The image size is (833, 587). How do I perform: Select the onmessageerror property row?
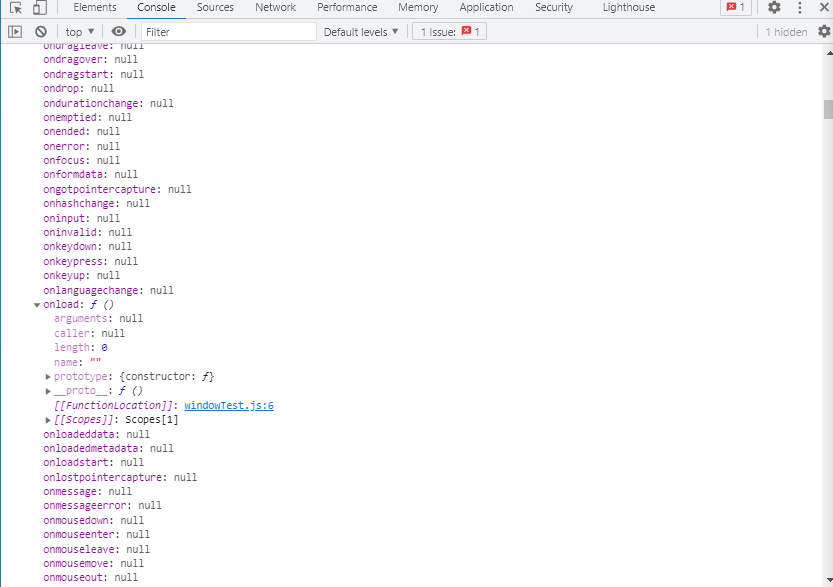[103, 505]
